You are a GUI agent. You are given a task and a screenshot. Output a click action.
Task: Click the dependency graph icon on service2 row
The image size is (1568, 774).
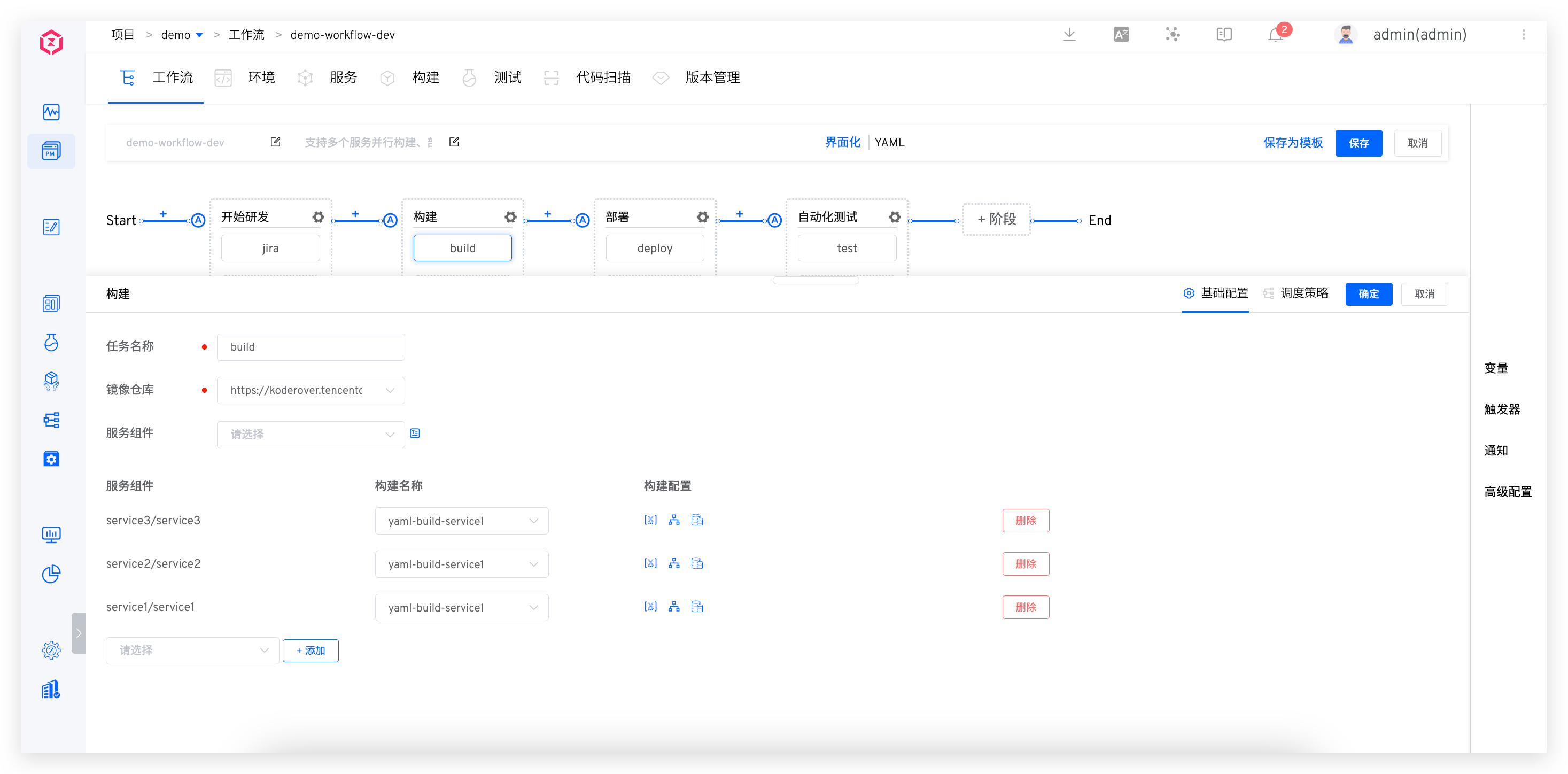pos(674,563)
